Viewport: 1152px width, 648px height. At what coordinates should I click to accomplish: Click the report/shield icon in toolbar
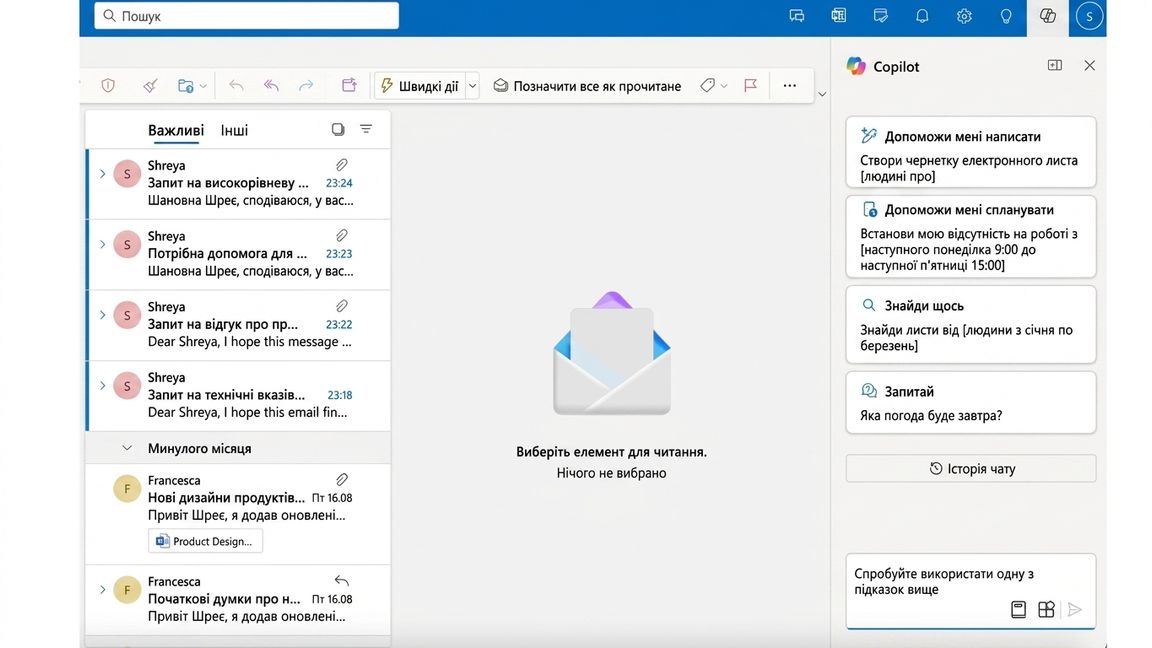pos(108,85)
